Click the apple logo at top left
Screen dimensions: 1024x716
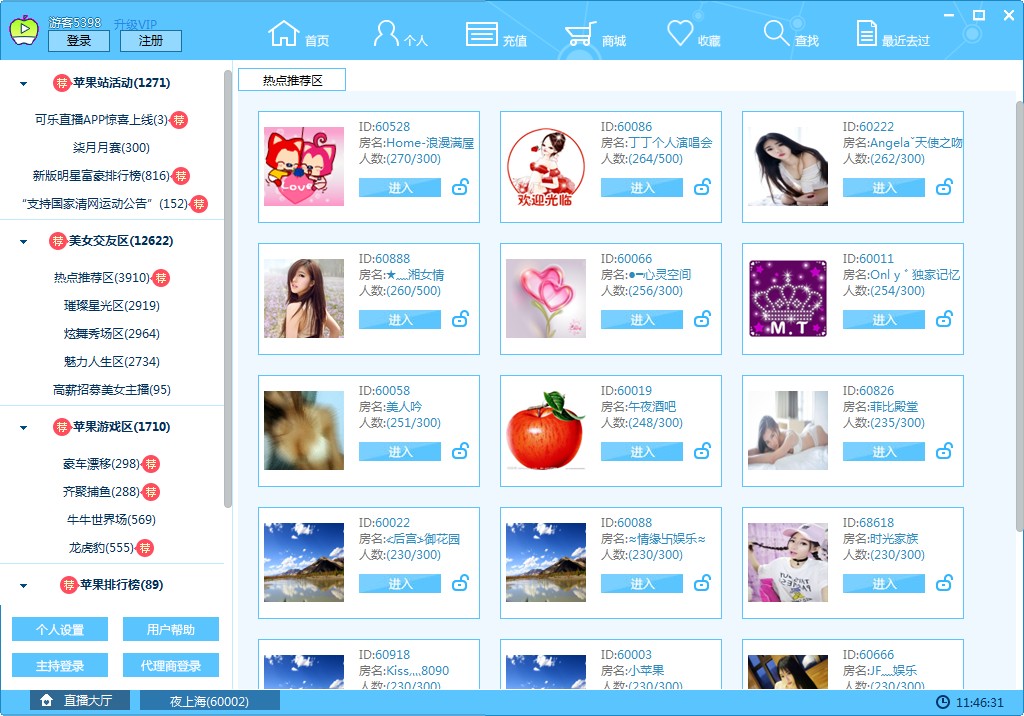[23, 29]
